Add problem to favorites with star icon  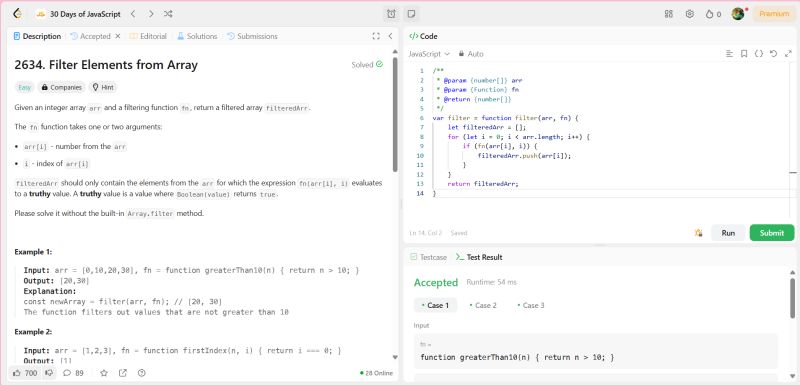(x=104, y=373)
